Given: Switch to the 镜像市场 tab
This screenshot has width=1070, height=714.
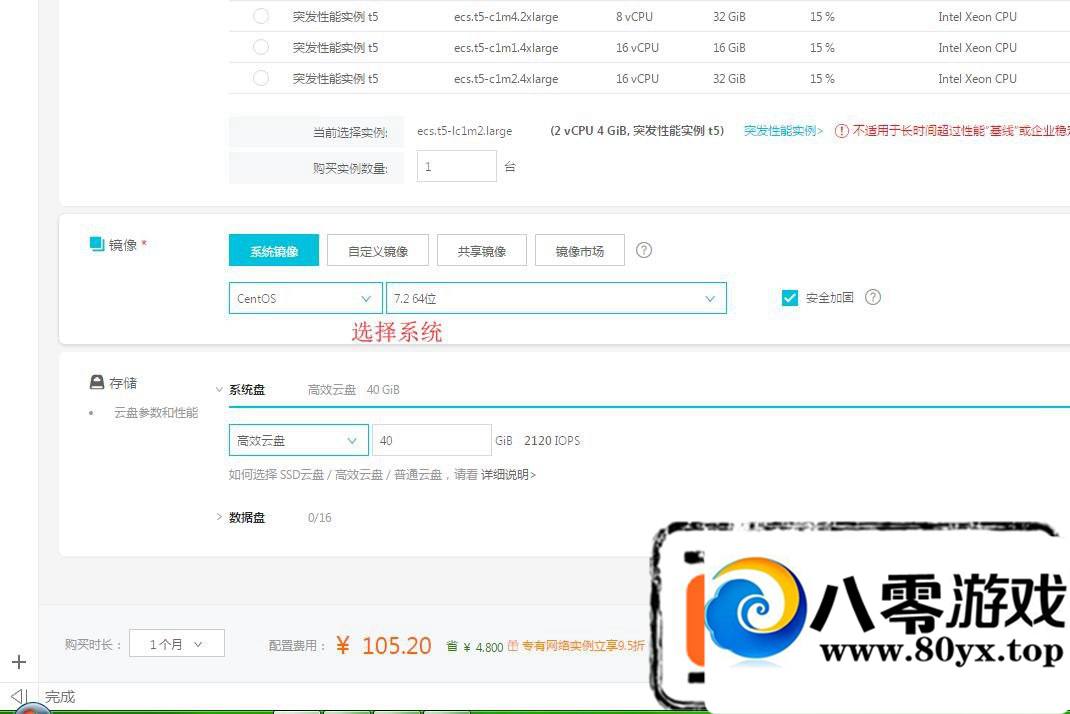Looking at the screenshot, I should (580, 251).
